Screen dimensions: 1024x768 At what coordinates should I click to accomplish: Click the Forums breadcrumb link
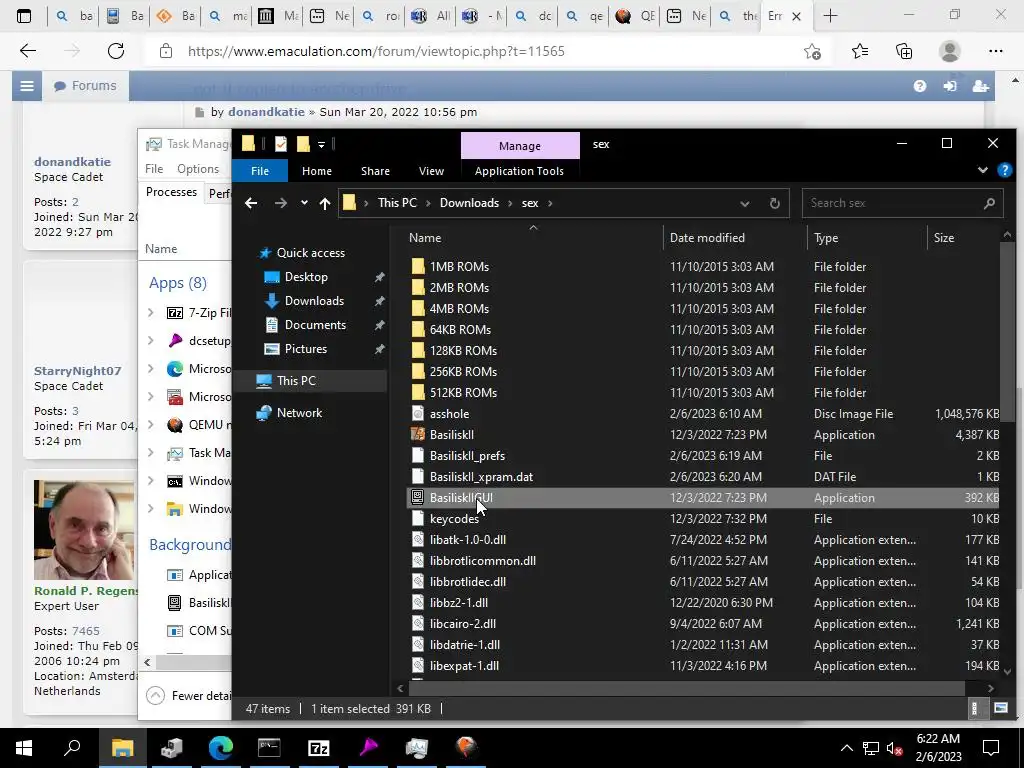pos(86,86)
